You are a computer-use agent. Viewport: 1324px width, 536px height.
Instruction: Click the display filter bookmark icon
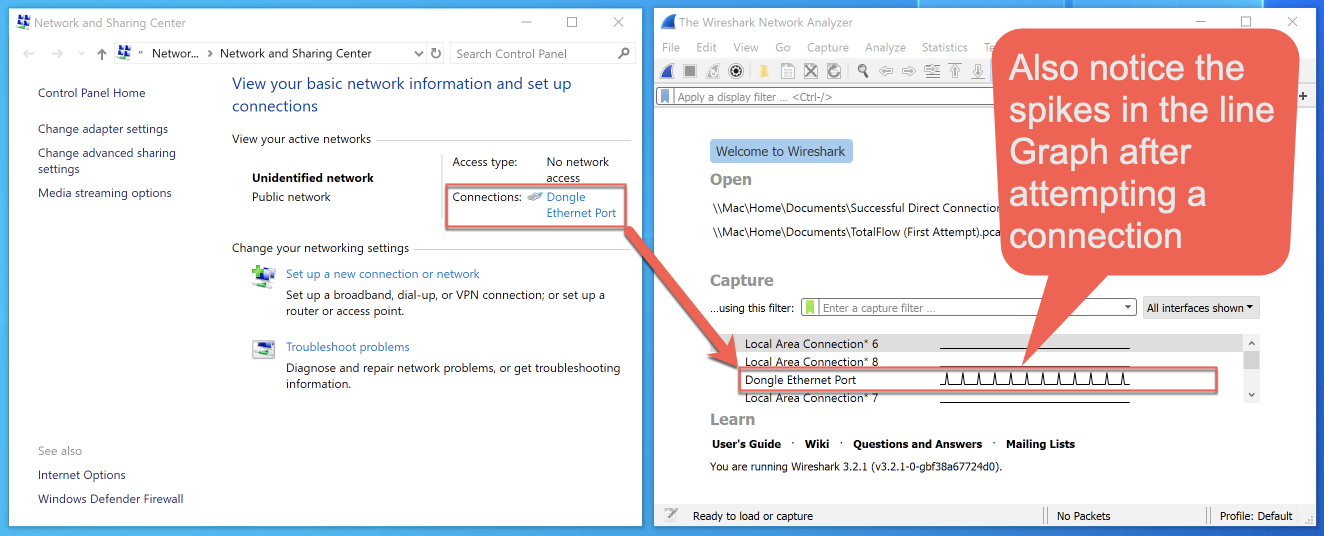tap(665, 97)
